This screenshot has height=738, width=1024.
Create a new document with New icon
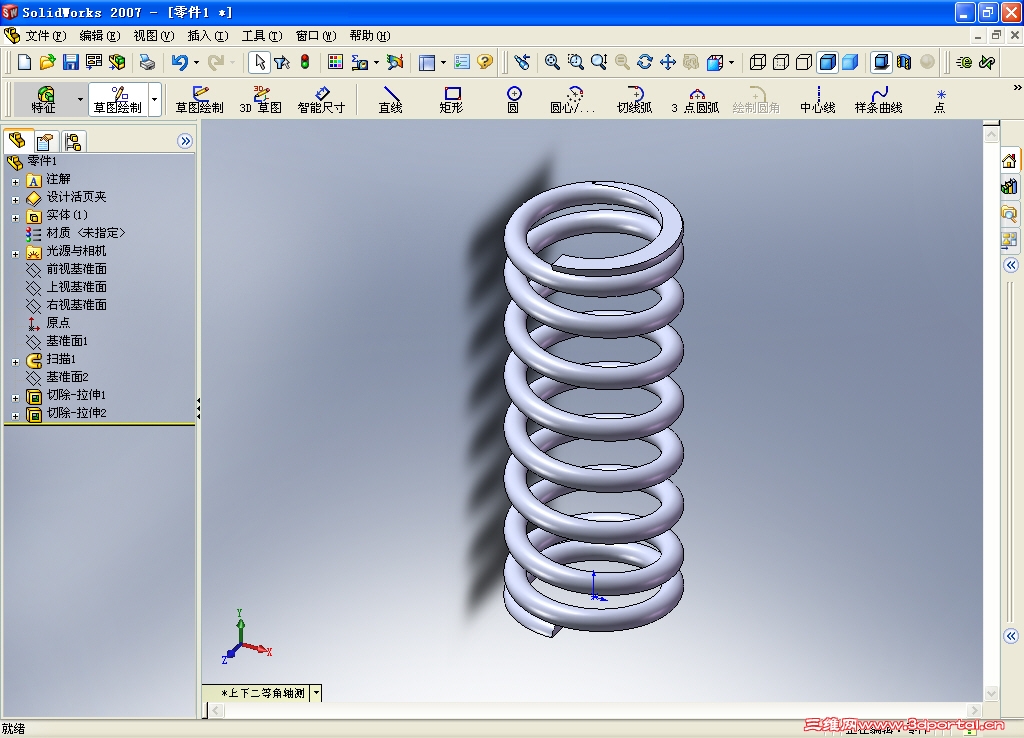point(24,62)
